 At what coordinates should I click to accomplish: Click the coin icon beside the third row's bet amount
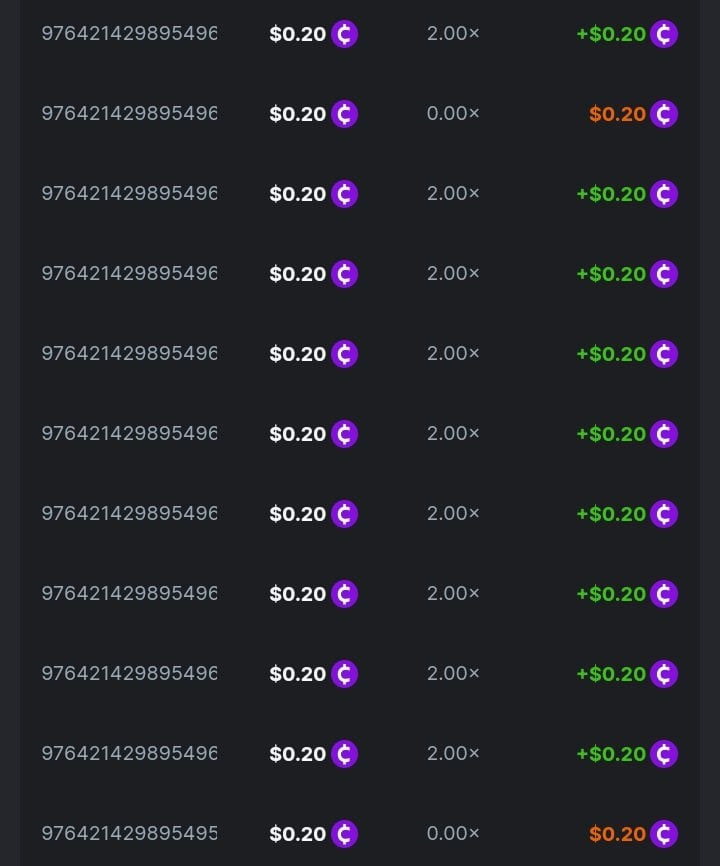(x=344, y=194)
